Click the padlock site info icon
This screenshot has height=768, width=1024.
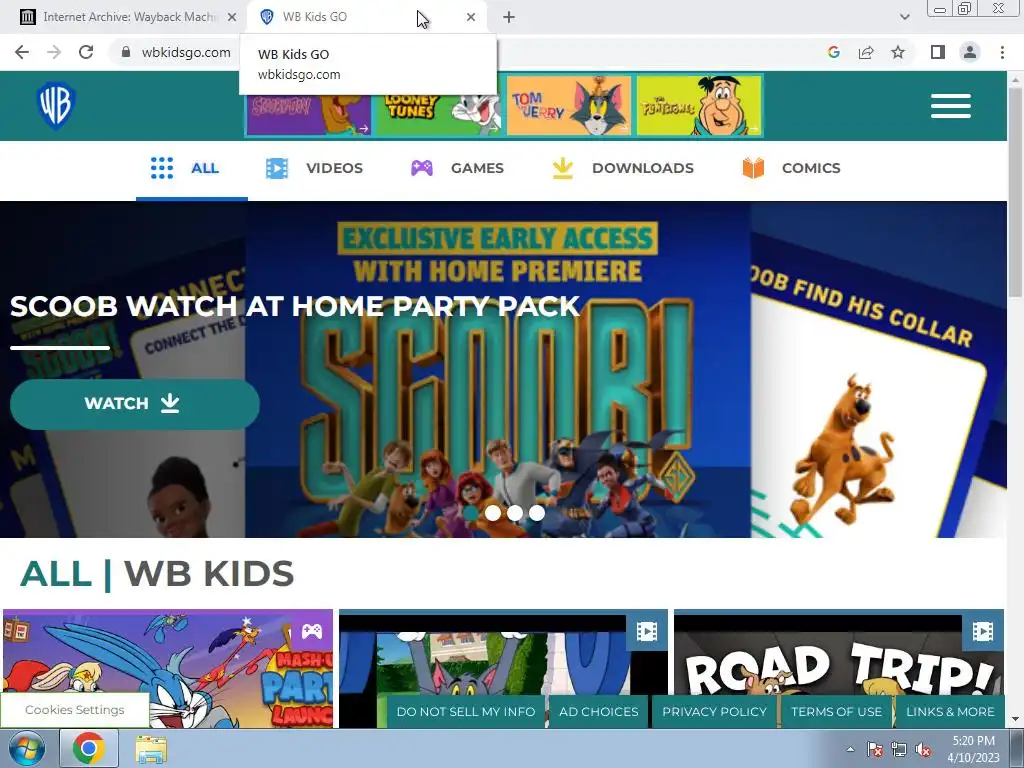pyautogui.click(x=126, y=52)
